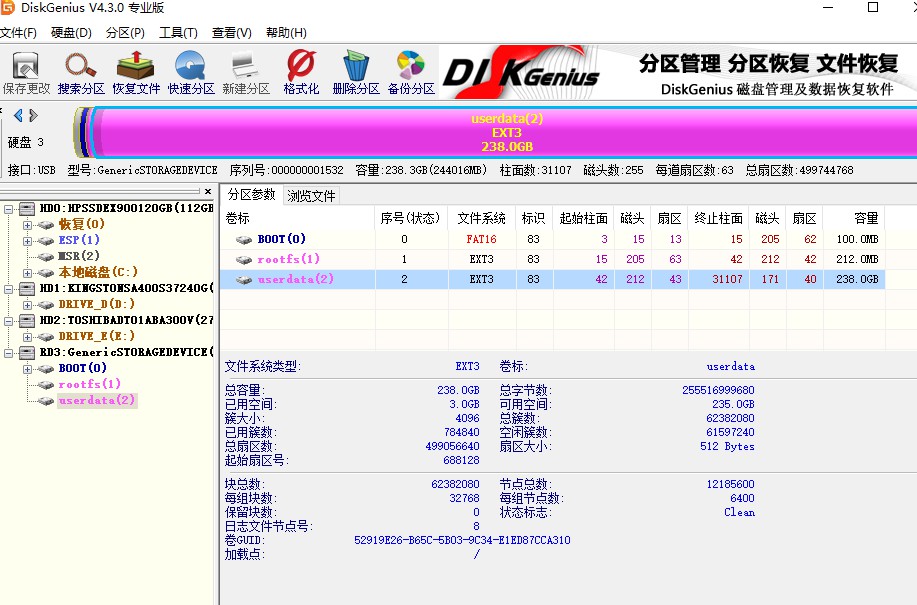Minimize the DiskGenius window
917x605 pixels.
(828, 8)
